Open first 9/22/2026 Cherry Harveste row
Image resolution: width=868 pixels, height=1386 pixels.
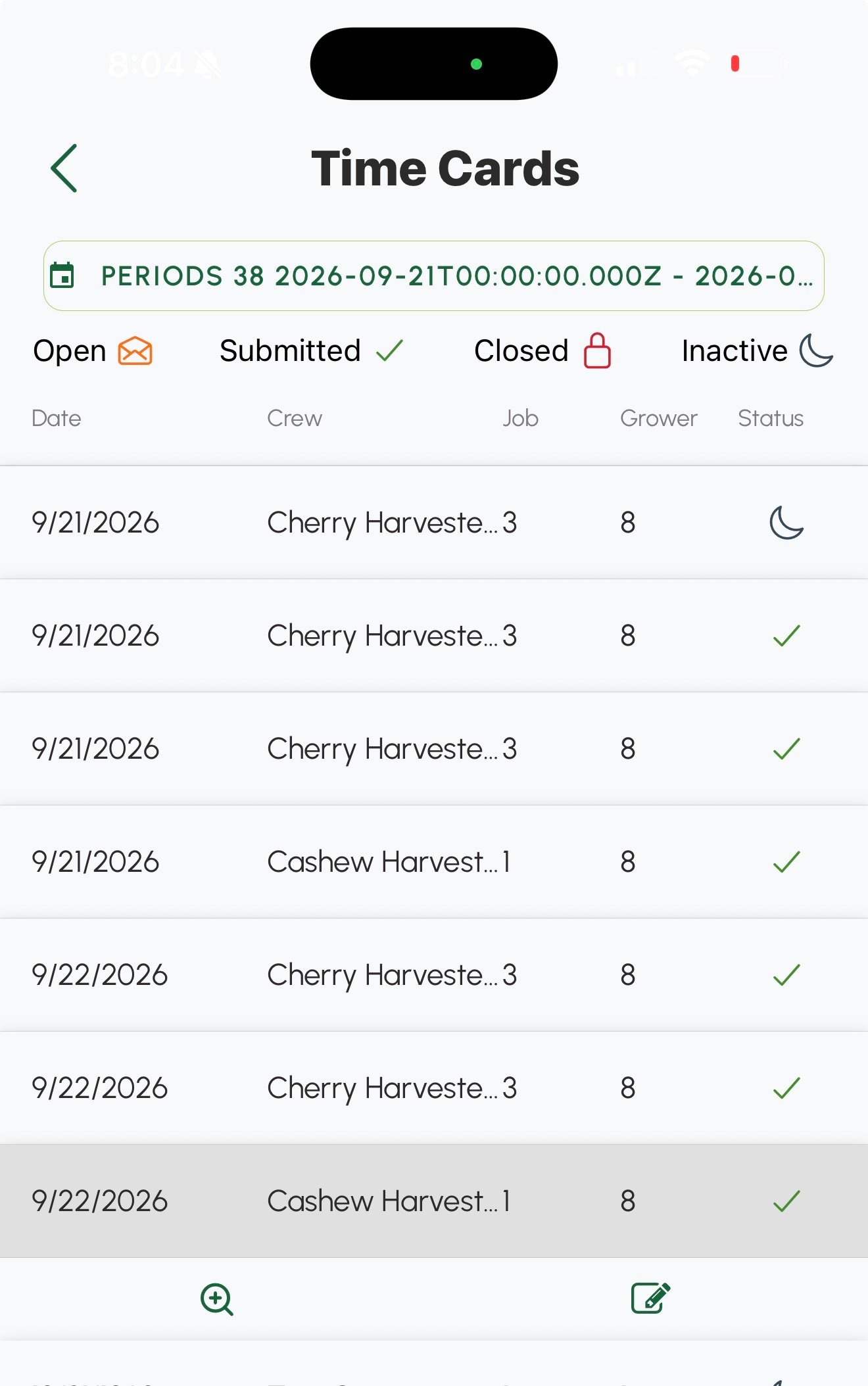[434, 975]
